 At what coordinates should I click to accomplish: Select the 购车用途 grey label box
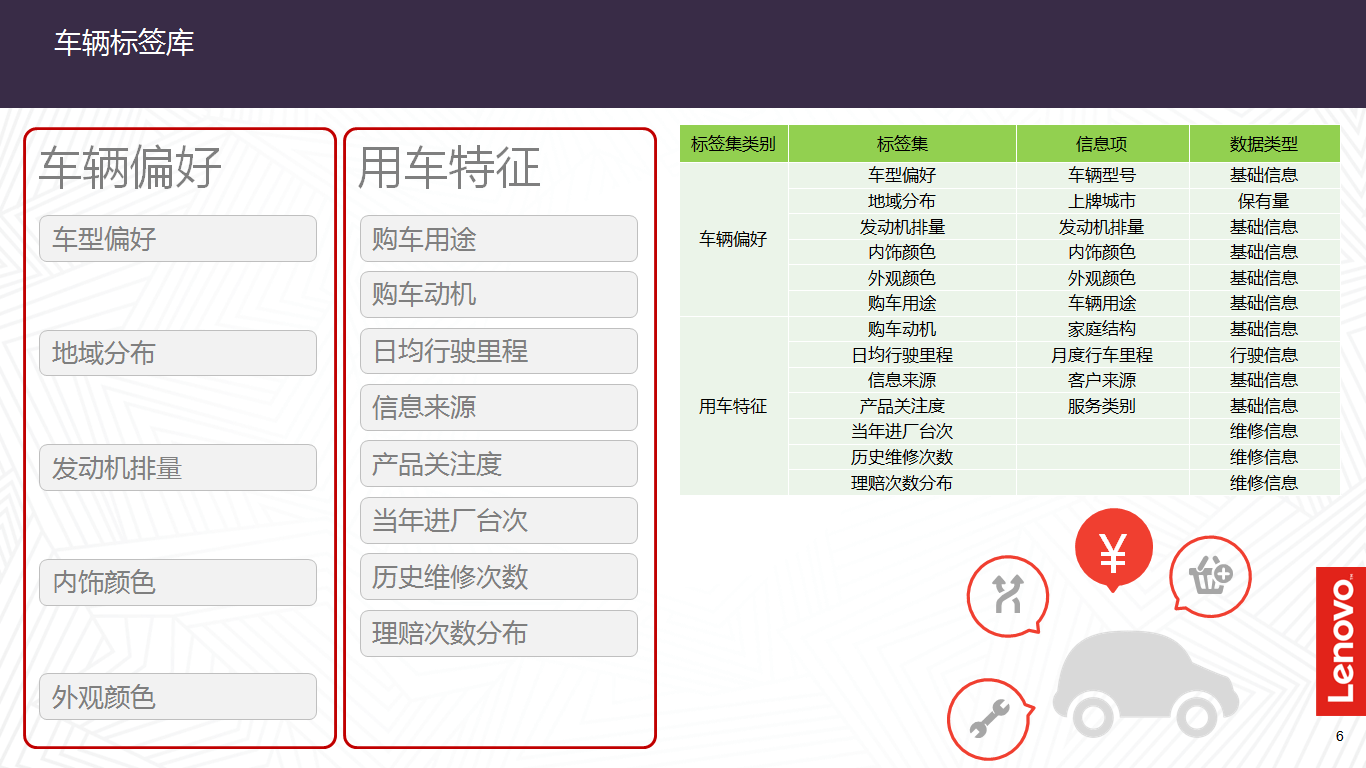[499, 239]
